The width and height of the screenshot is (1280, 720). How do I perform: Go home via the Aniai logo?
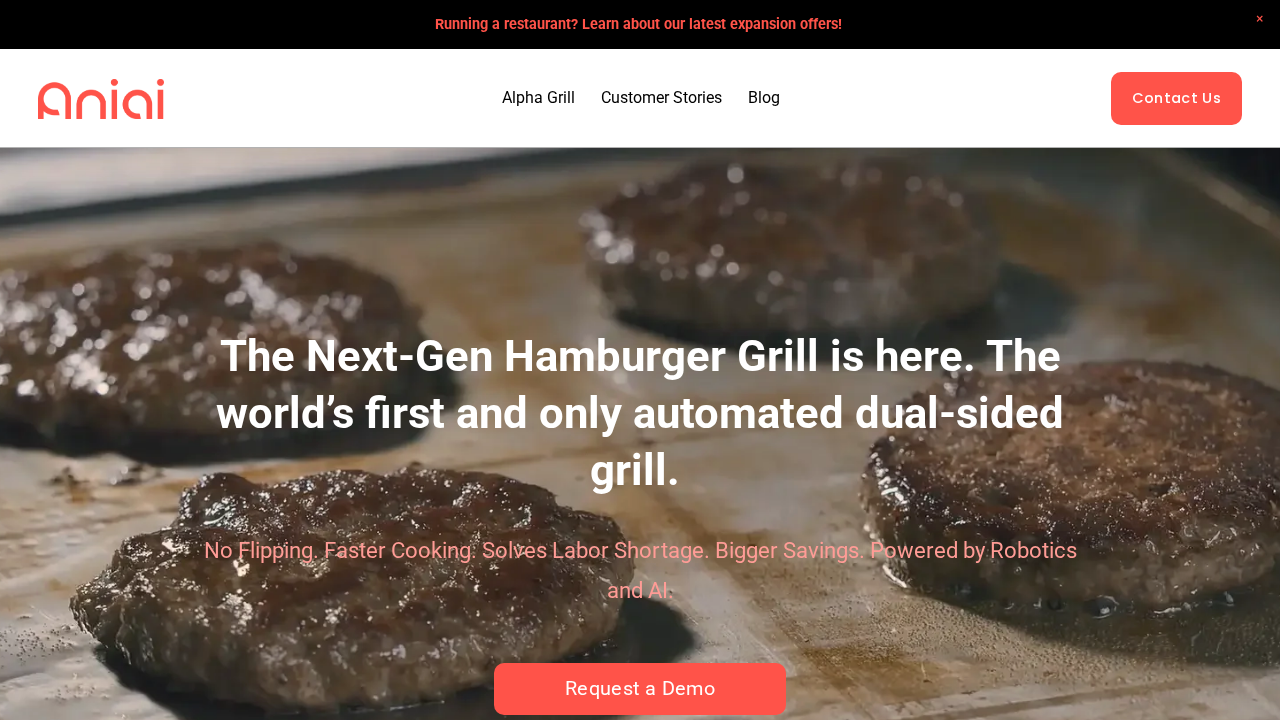pyautogui.click(x=101, y=99)
